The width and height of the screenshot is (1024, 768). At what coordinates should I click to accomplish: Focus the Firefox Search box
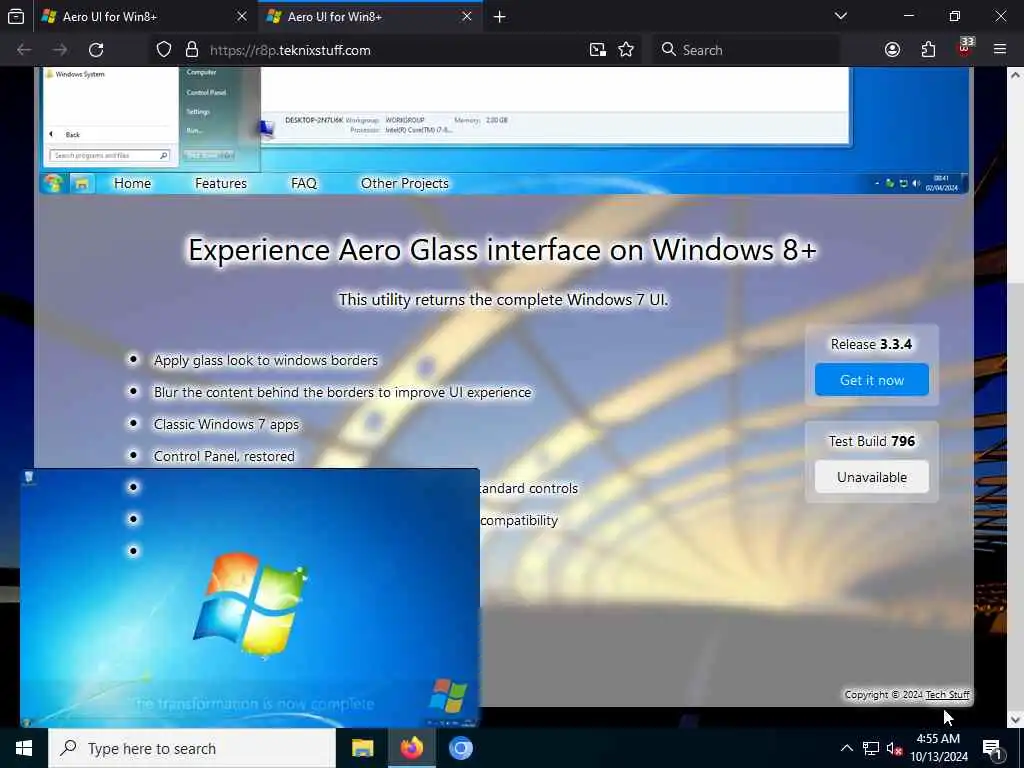click(x=745, y=50)
